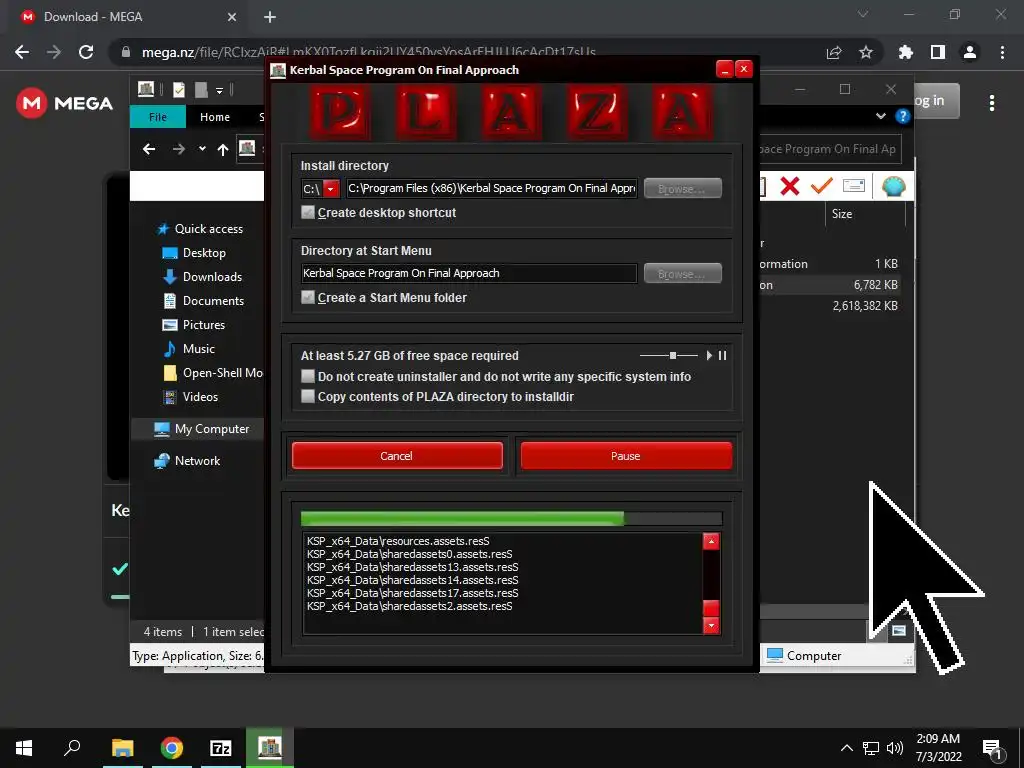Toggle Create a Start Menu folder checkbox
1024x768 pixels.
(308, 297)
